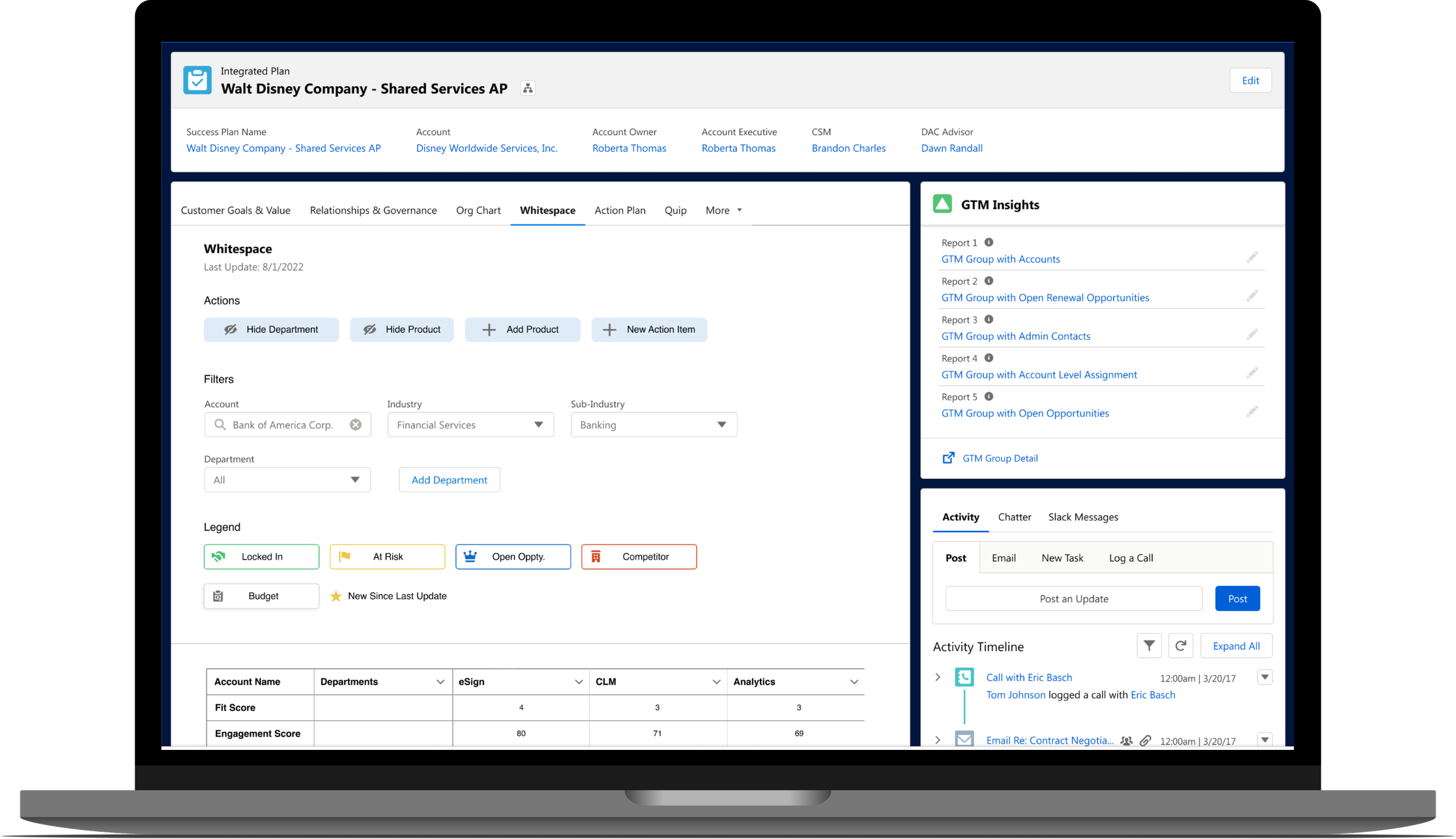This screenshot has width=1456, height=839.
Task: Clear the Bank of America account filter
Action: point(355,425)
